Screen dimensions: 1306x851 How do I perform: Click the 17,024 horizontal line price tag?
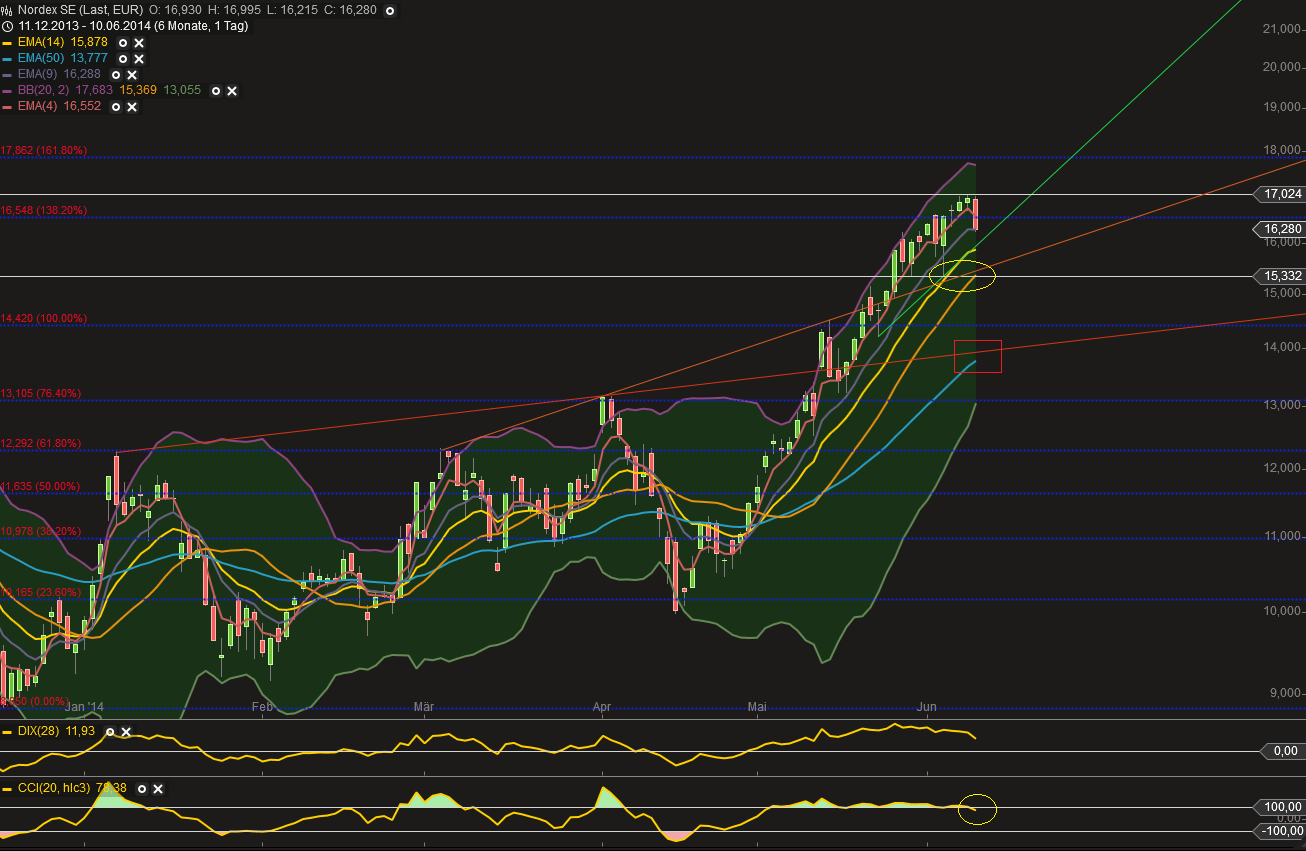click(x=1281, y=194)
